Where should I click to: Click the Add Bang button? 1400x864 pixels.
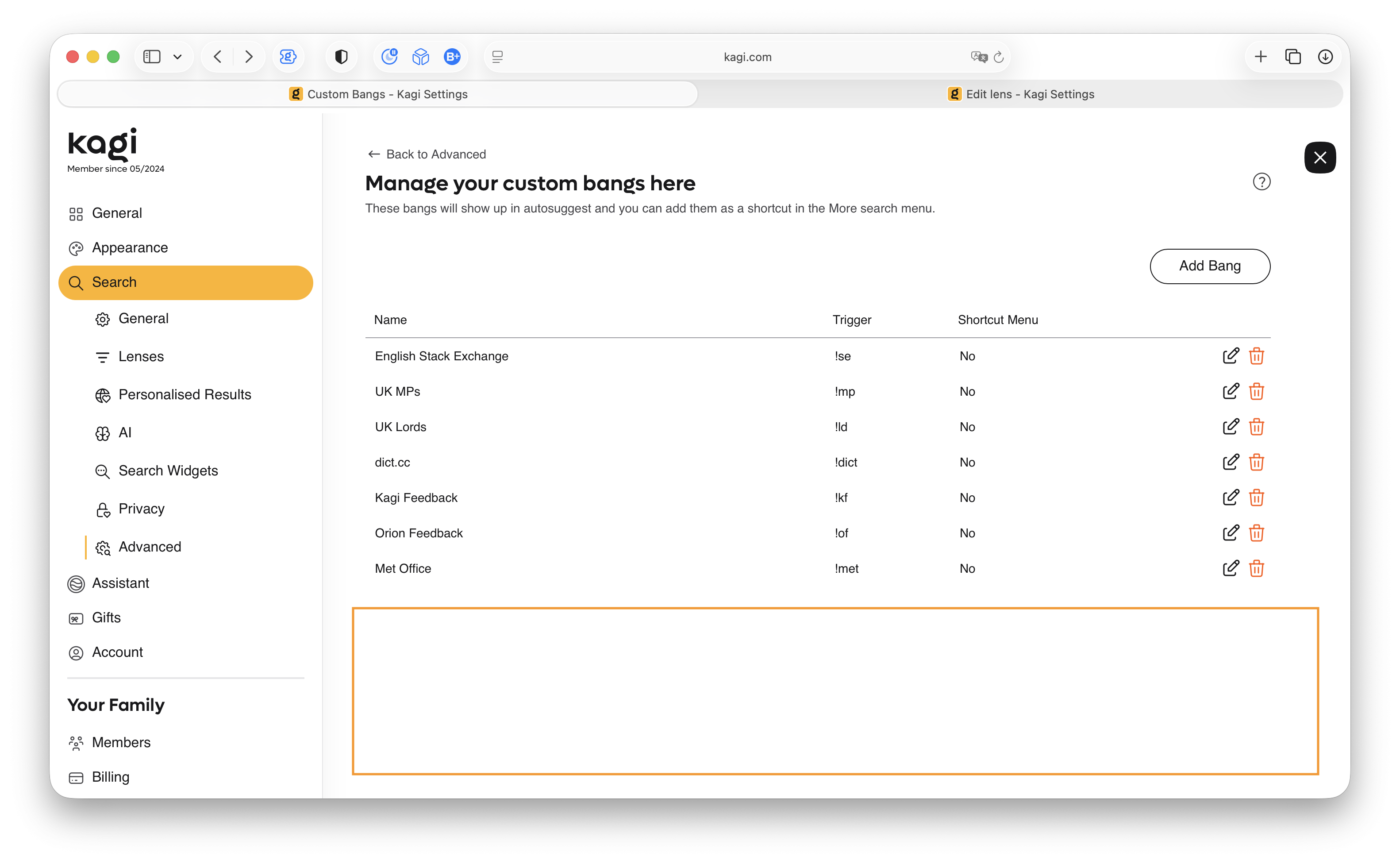[x=1209, y=266]
